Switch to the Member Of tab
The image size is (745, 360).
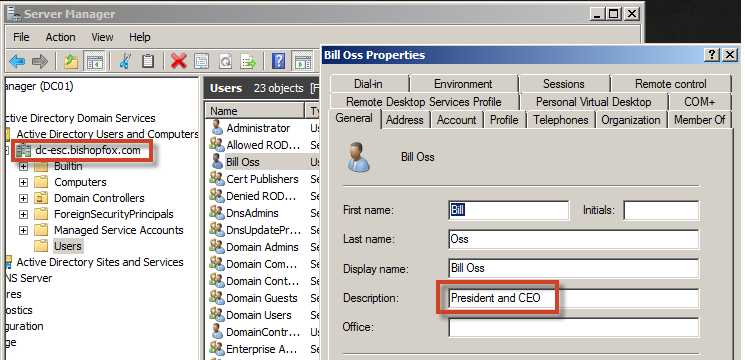coord(699,120)
